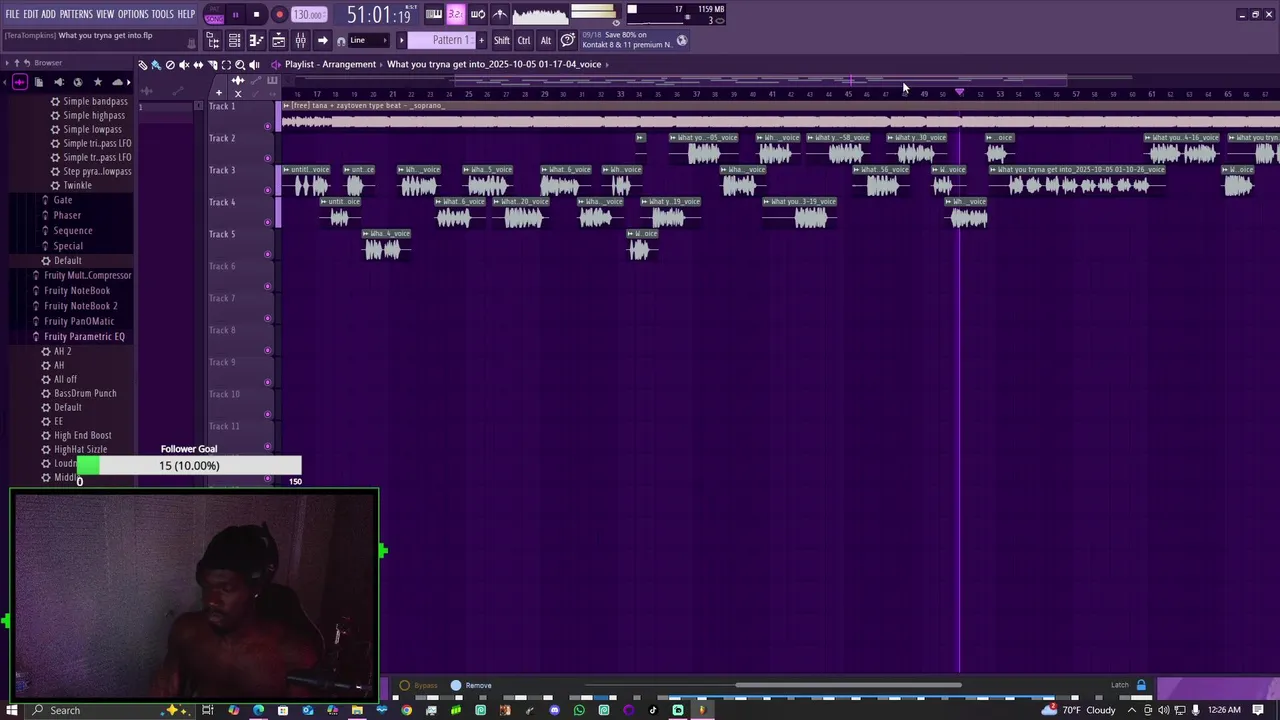The width and height of the screenshot is (1280, 720).
Task: Mute Track 1 with its green light
Action: pos(267,126)
